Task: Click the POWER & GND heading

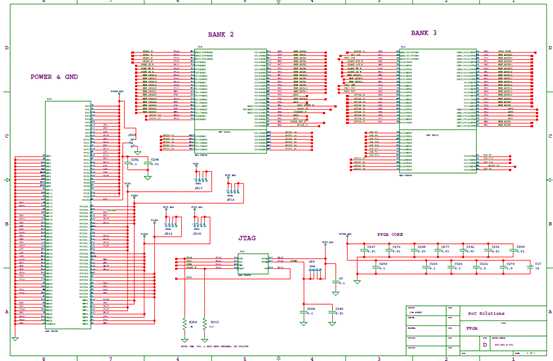Action: [x=54, y=77]
